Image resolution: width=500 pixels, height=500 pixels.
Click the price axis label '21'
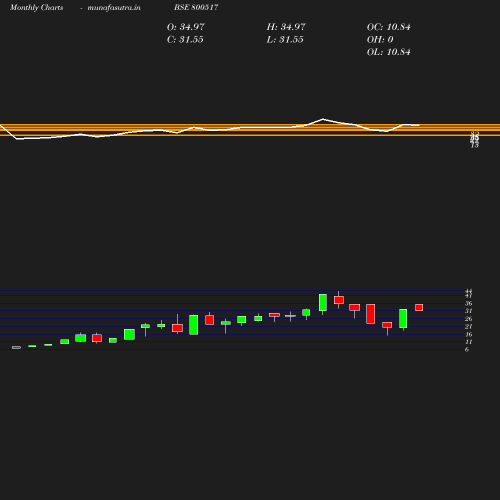point(469,327)
